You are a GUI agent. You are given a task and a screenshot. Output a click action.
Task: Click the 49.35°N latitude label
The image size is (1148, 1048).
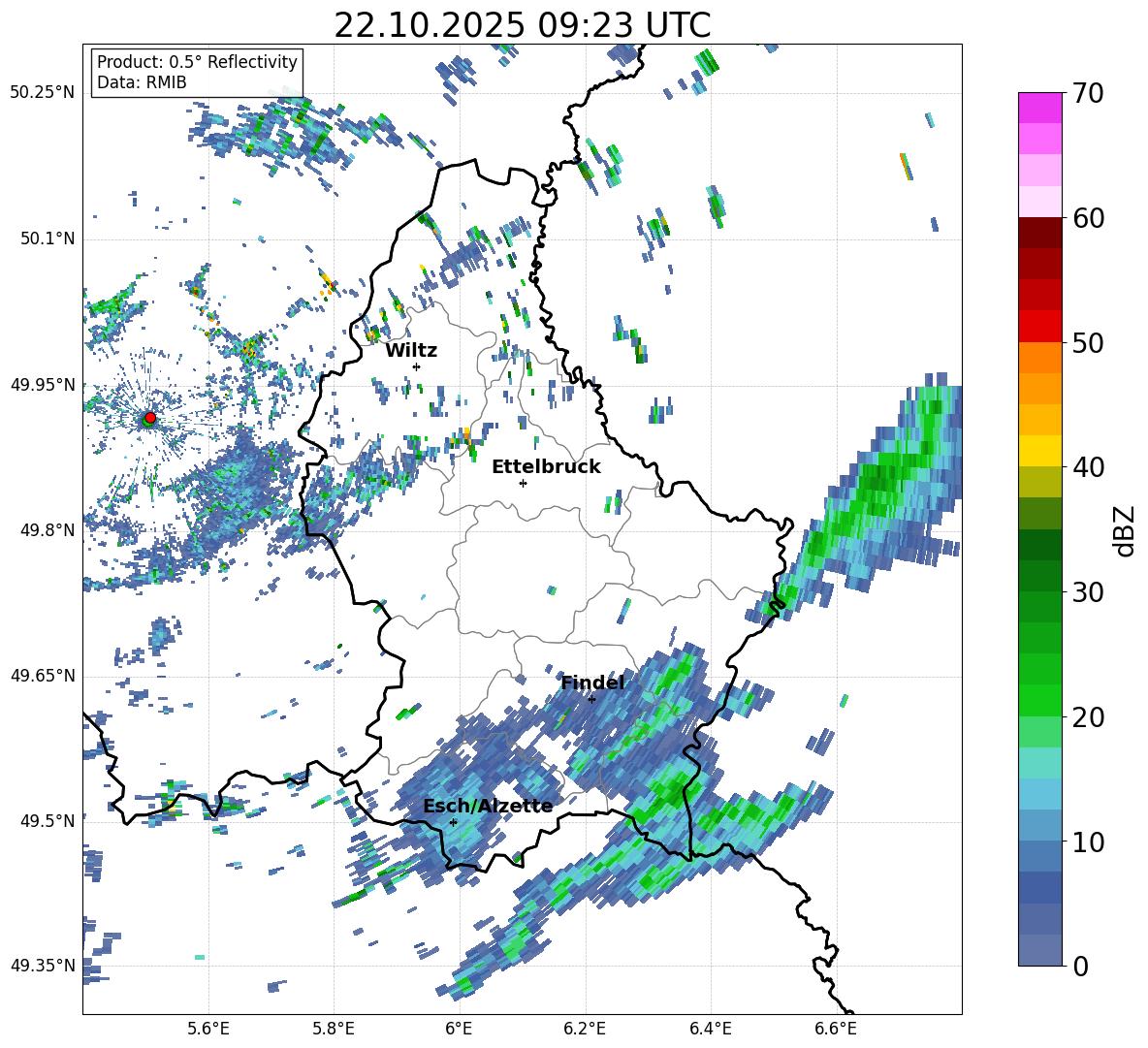pyautogui.click(x=43, y=966)
